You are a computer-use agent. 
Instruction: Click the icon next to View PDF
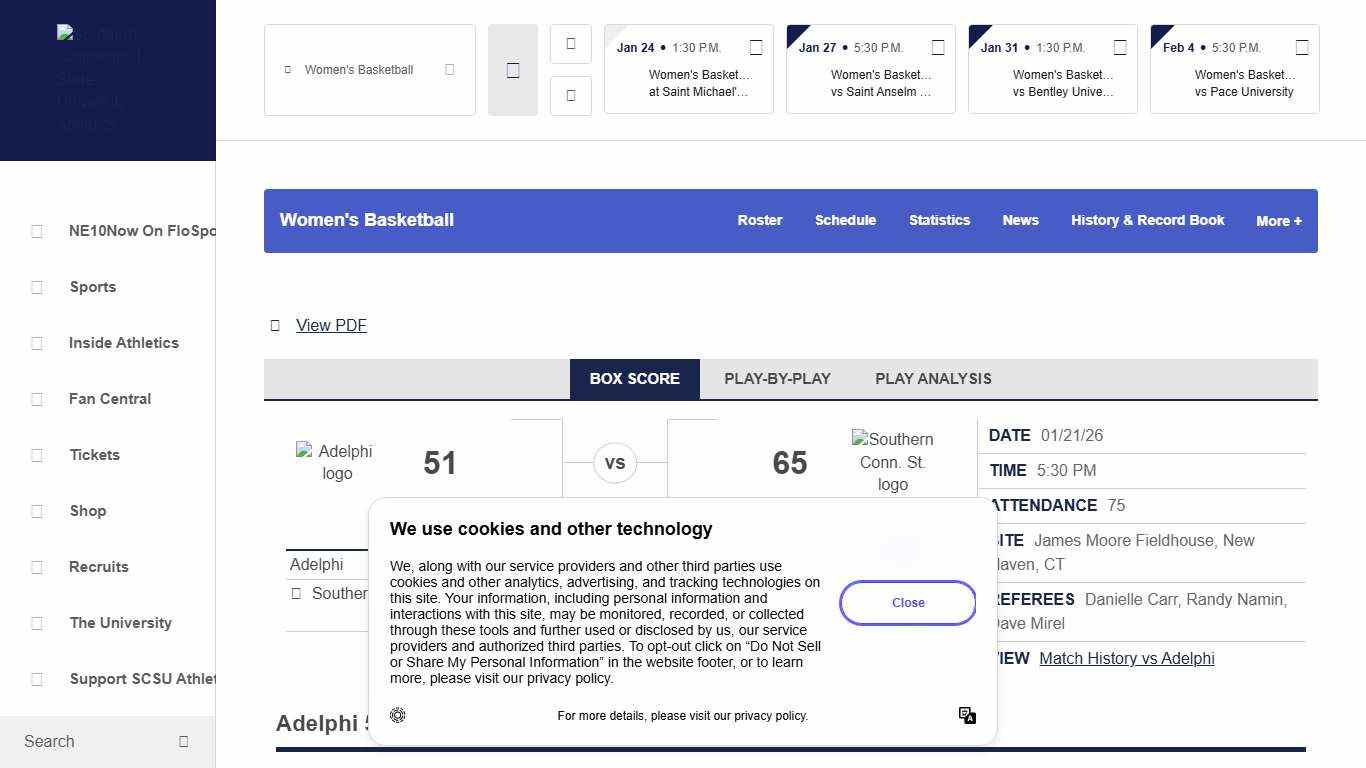275,326
